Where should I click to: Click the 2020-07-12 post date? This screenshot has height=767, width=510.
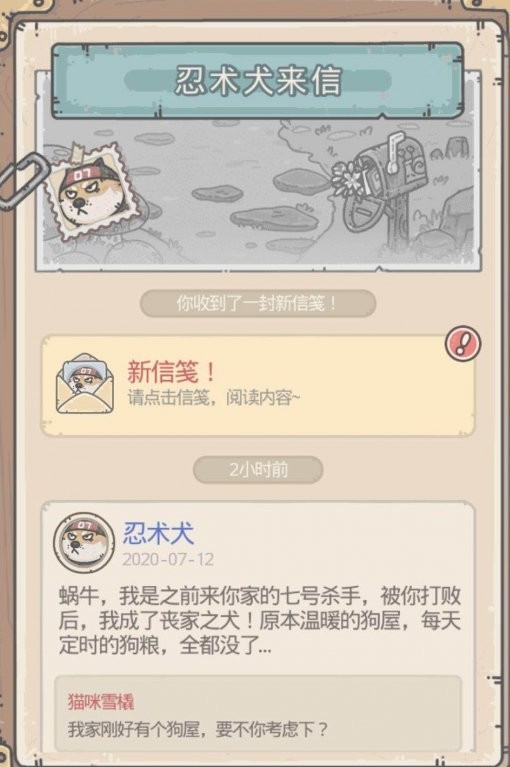click(x=168, y=559)
